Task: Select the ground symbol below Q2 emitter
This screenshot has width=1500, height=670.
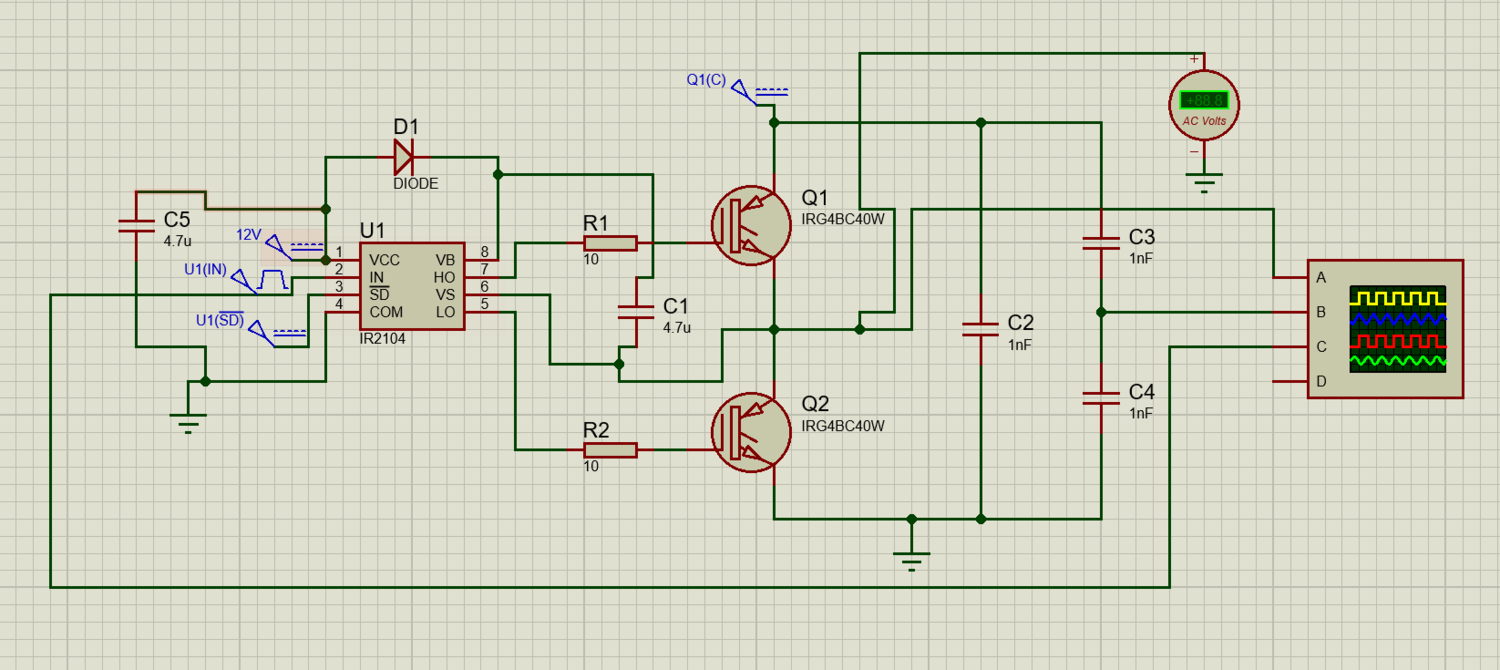Action: (911, 561)
